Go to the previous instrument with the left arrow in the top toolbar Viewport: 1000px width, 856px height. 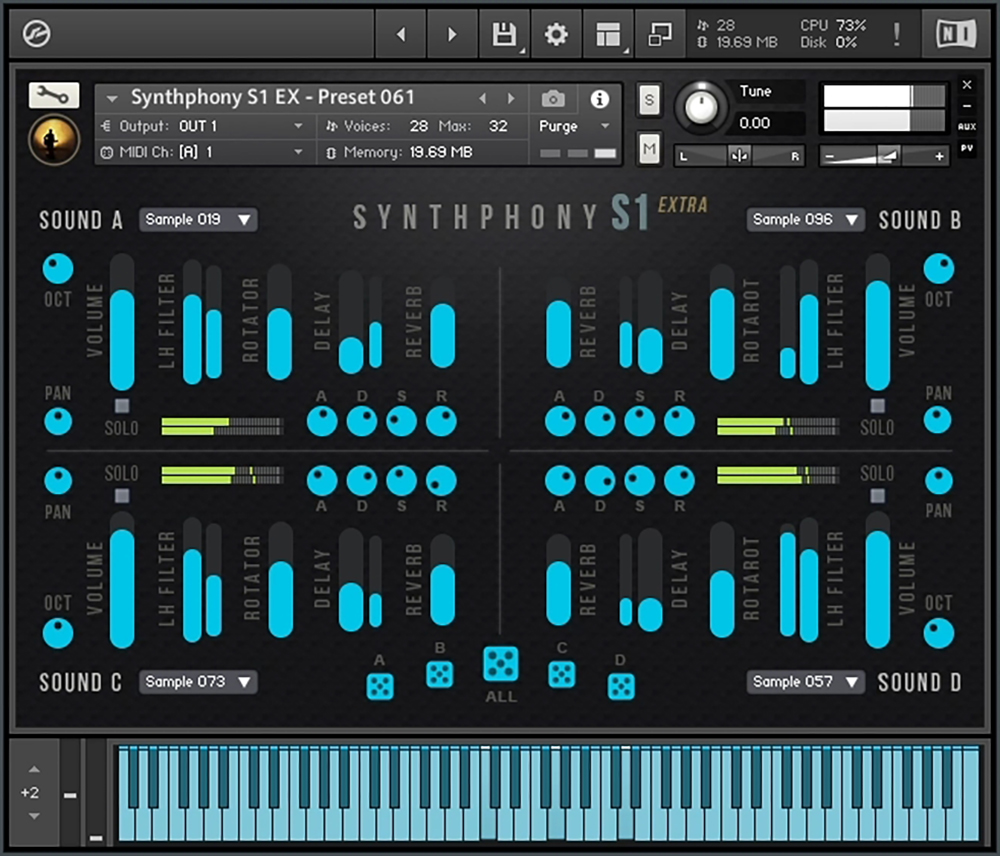pos(401,34)
